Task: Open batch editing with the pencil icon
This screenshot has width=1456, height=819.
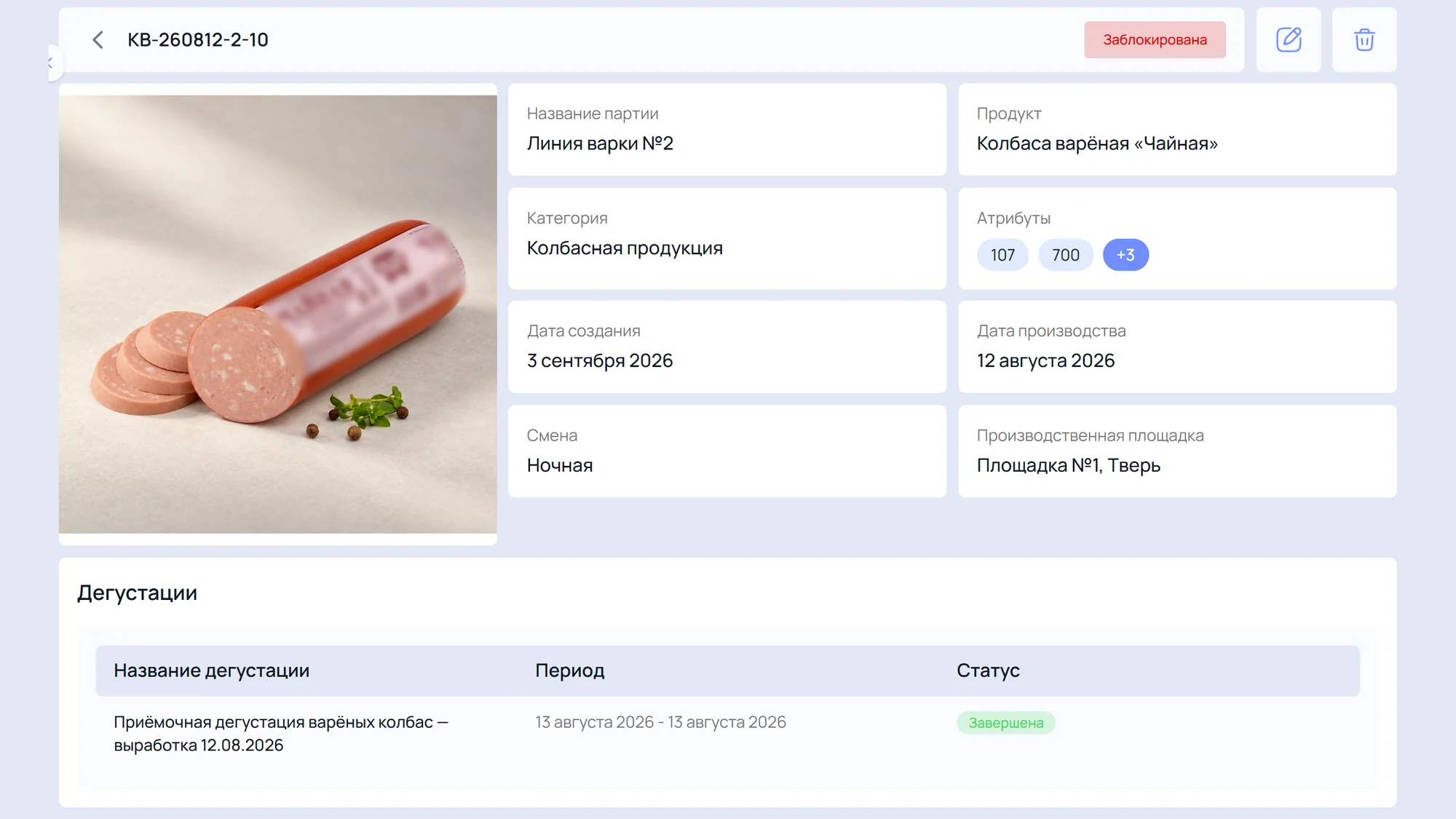Action: (x=1289, y=39)
